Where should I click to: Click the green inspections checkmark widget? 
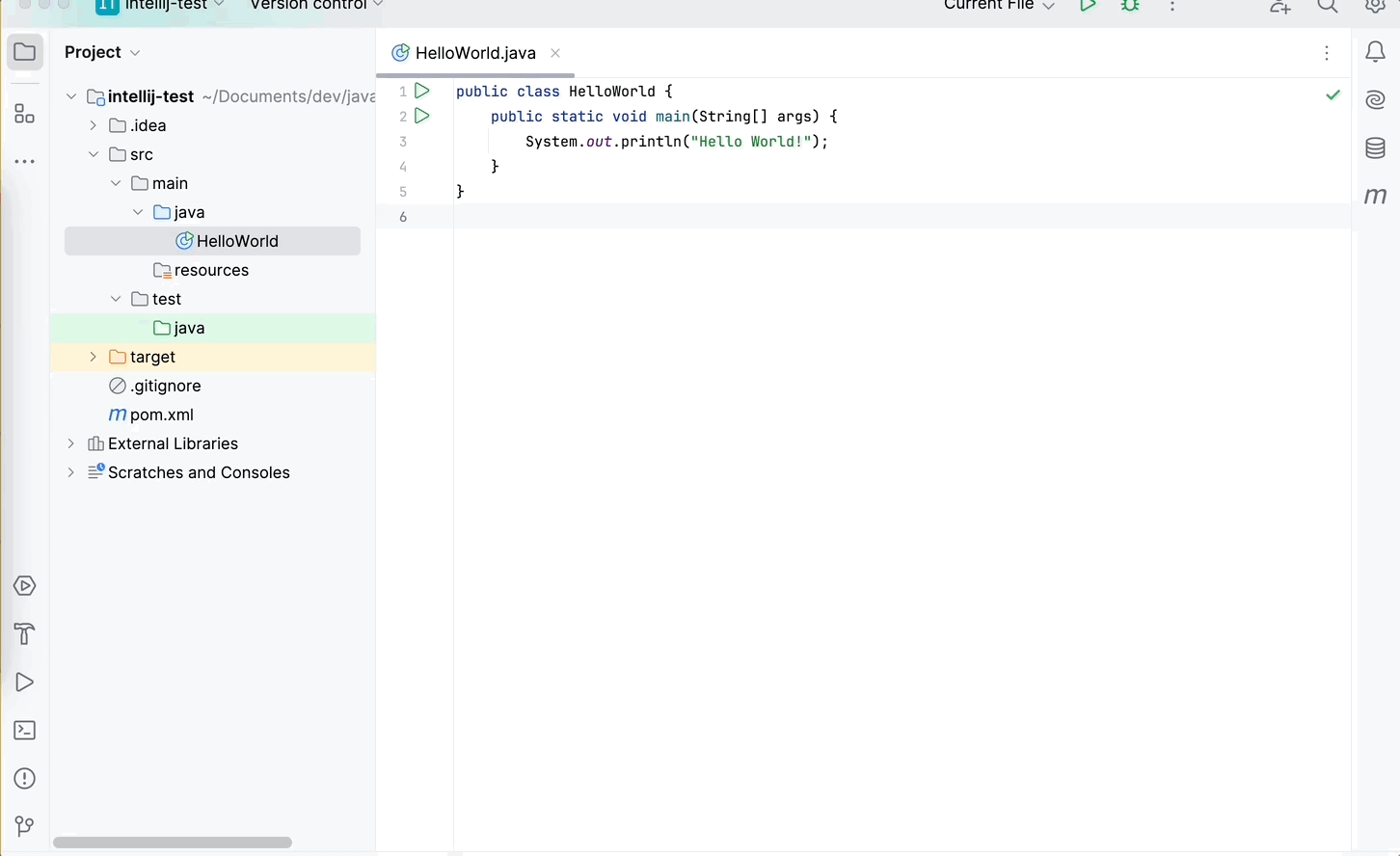coord(1333,94)
